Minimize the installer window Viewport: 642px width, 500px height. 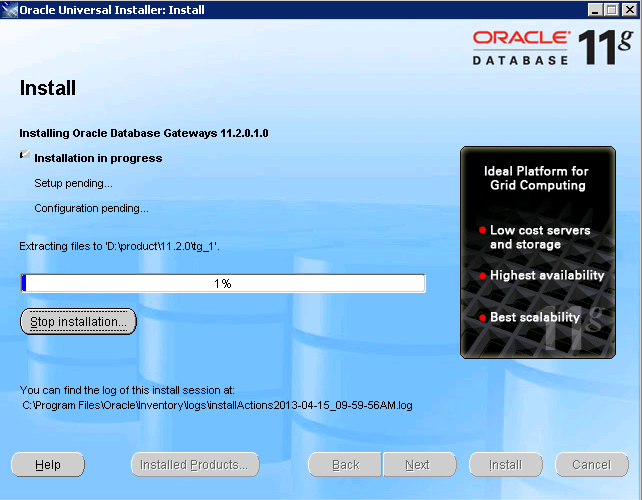coord(595,10)
